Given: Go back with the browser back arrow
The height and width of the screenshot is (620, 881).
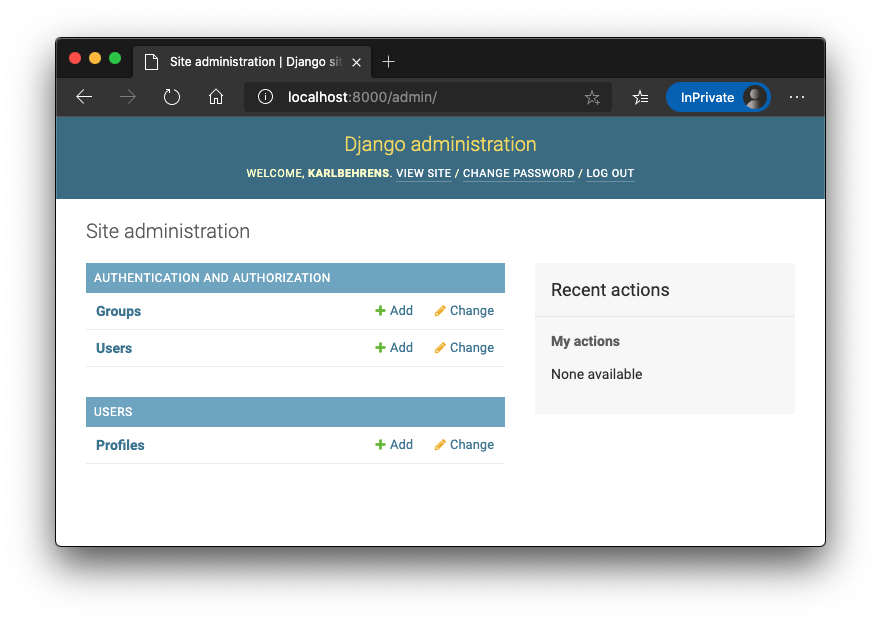Looking at the screenshot, I should pos(84,97).
